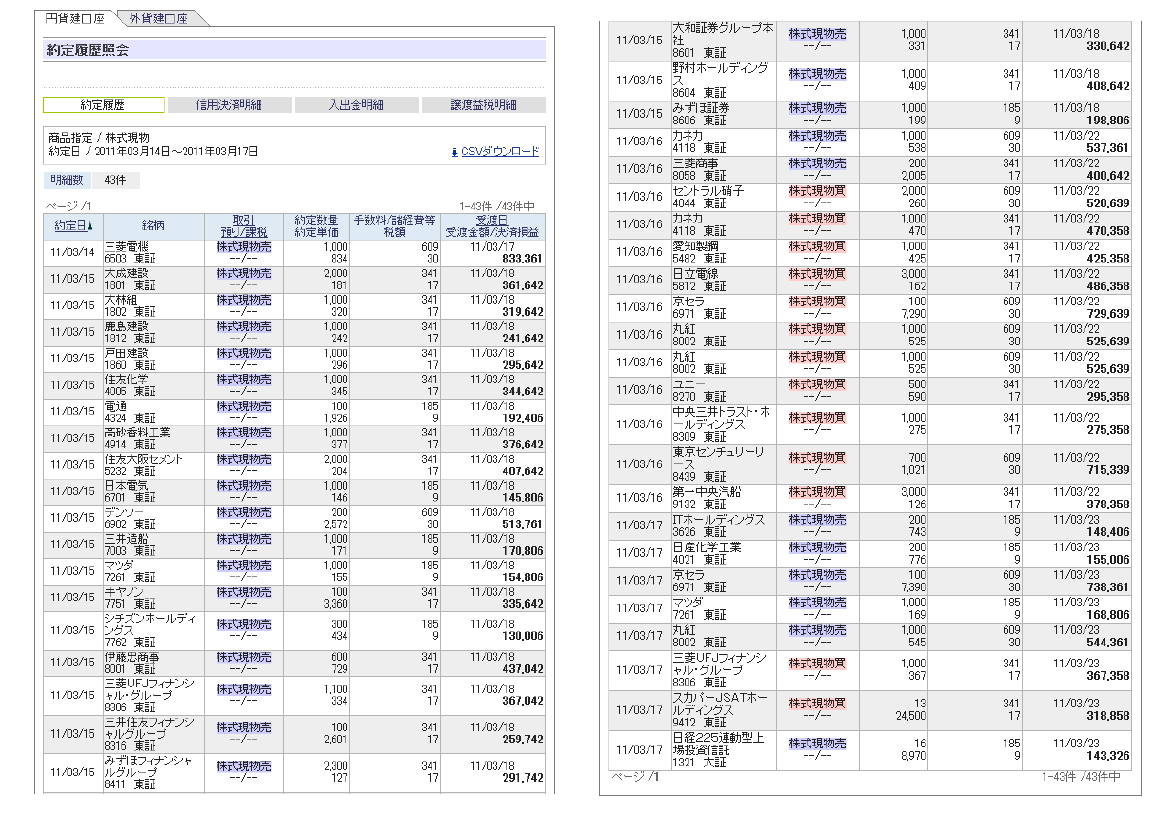The image size is (1162, 813).
Task: Click the 手数料/諸経費等 column header
Action: 394,226
